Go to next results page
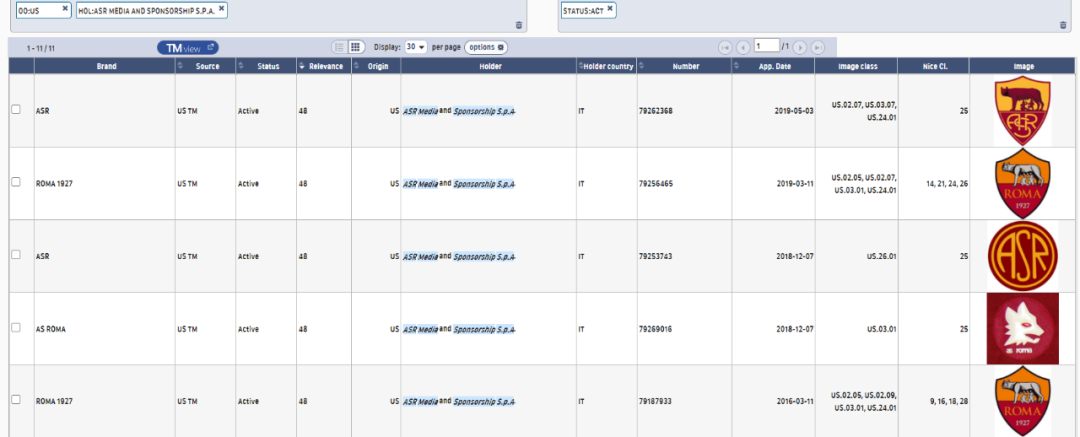1080x437 pixels. pyautogui.click(x=800, y=47)
